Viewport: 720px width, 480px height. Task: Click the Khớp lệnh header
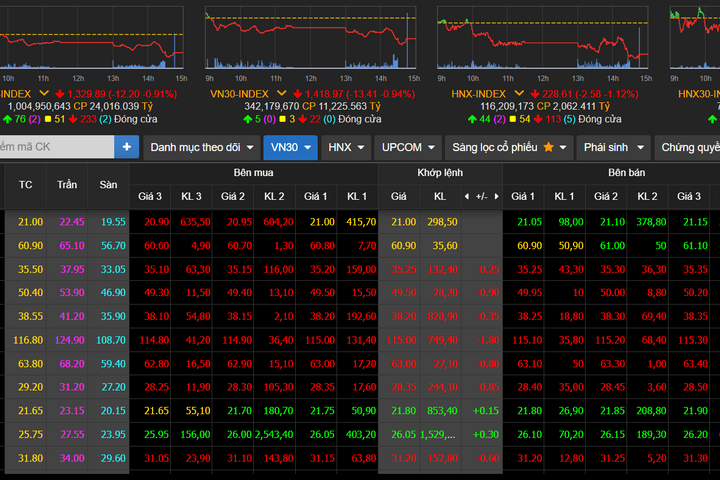[x=440, y=173]
